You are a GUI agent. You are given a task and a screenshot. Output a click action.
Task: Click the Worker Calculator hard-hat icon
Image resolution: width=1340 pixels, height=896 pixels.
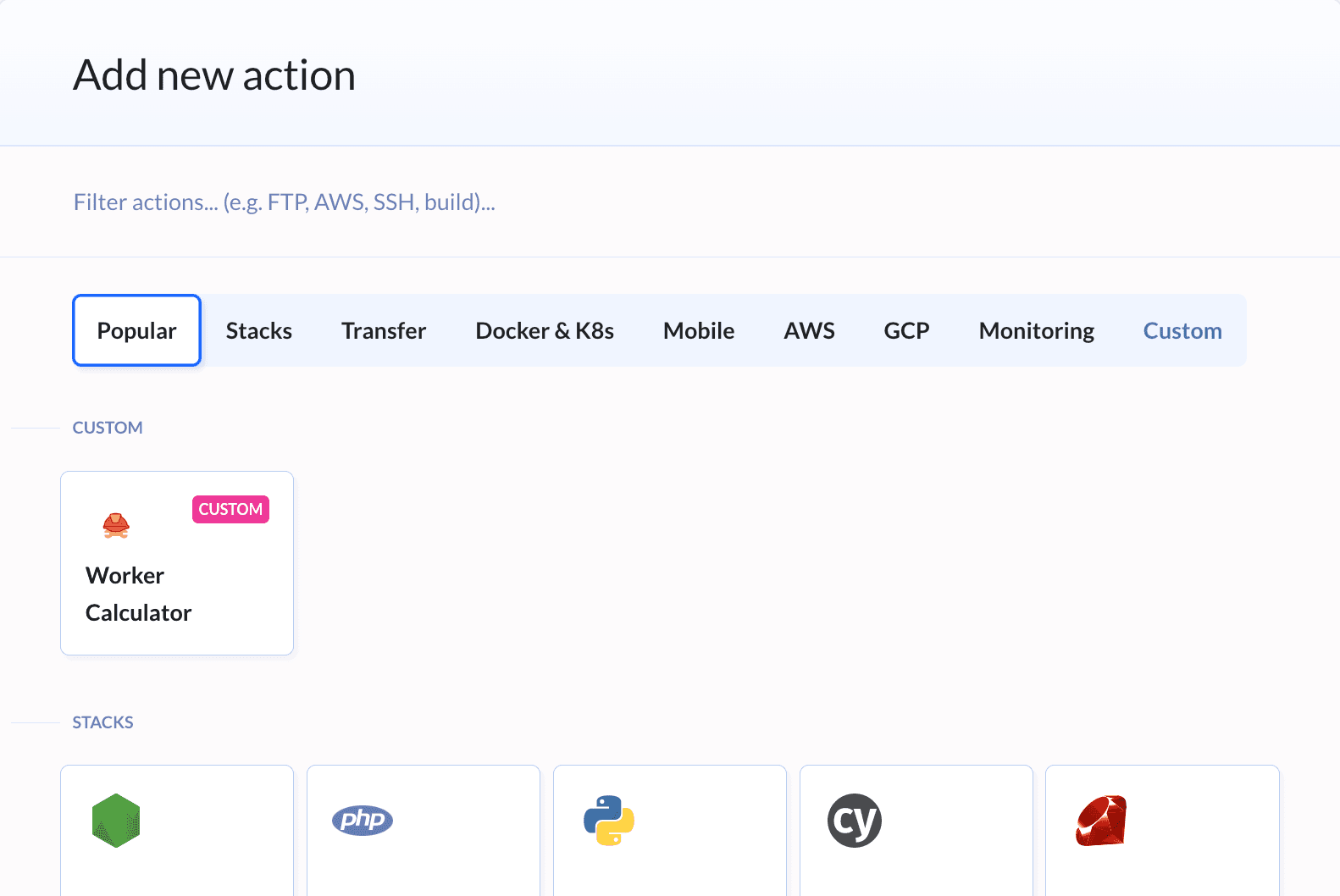[x=116, y=526]
